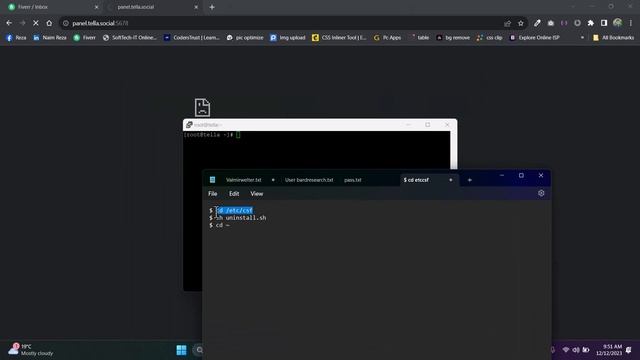640x360 pixels.
Task: Click the root@tella terminal prompt area
Action: [x=210, y=135]
